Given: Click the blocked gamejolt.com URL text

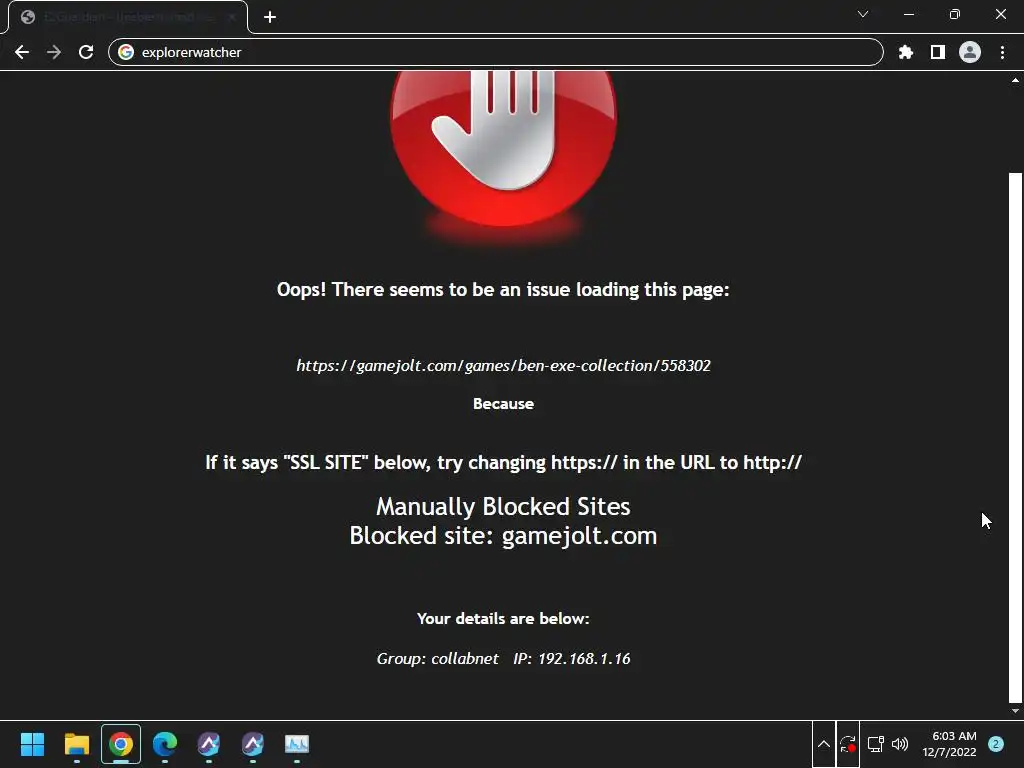Looking at the screenshot, I should coord(504,366).
